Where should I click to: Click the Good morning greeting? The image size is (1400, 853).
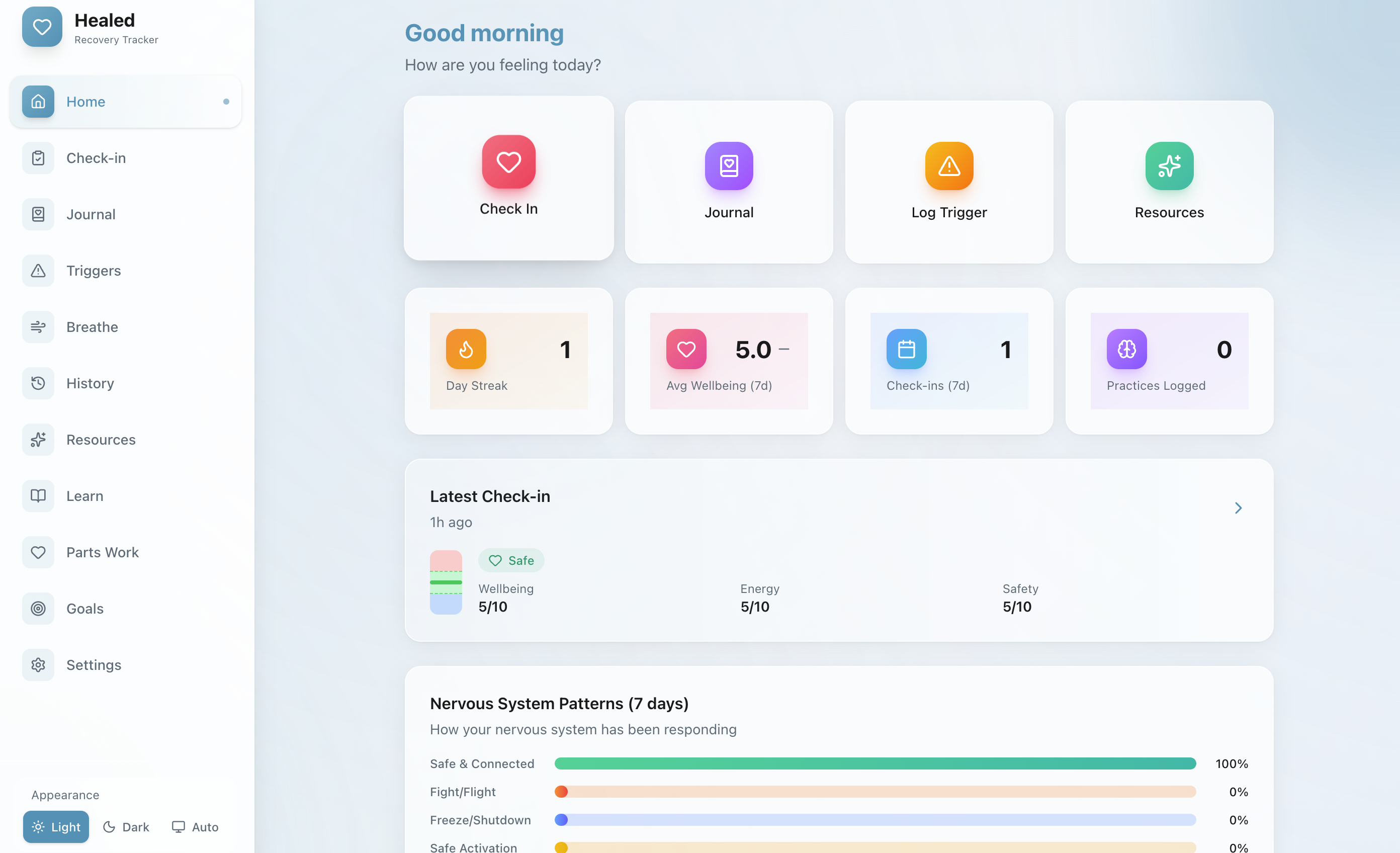(x=484, y=33)
